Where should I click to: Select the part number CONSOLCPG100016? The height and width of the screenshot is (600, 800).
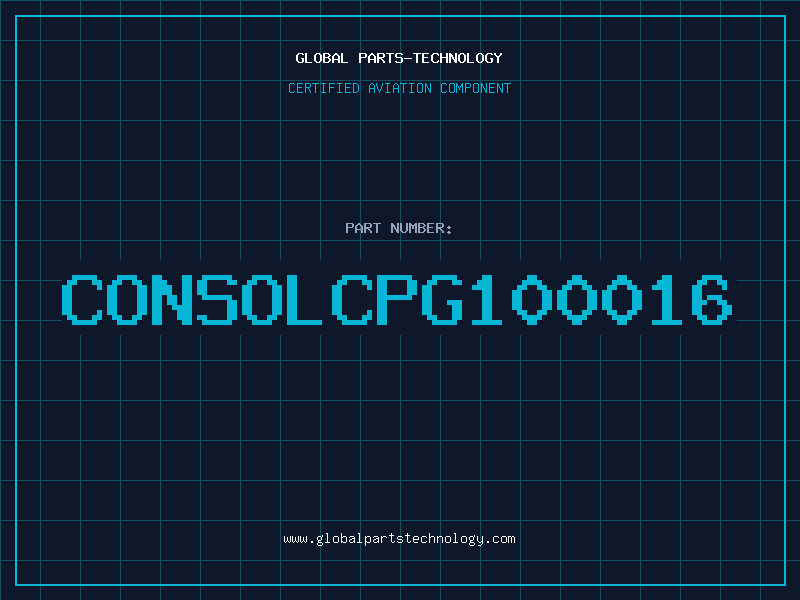tap(397, 299)
